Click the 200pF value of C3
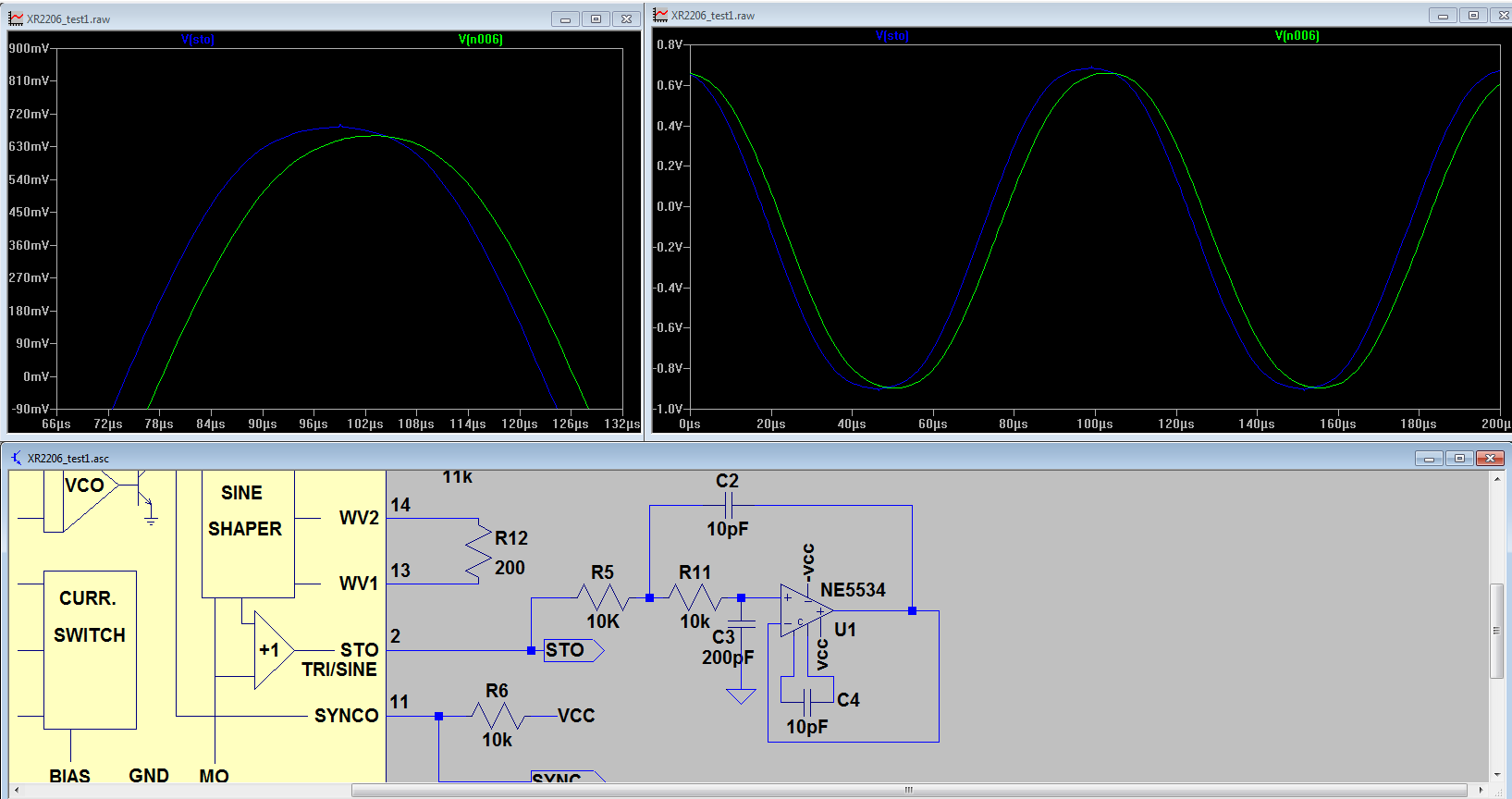The image size is (1512, 799). 728,658
